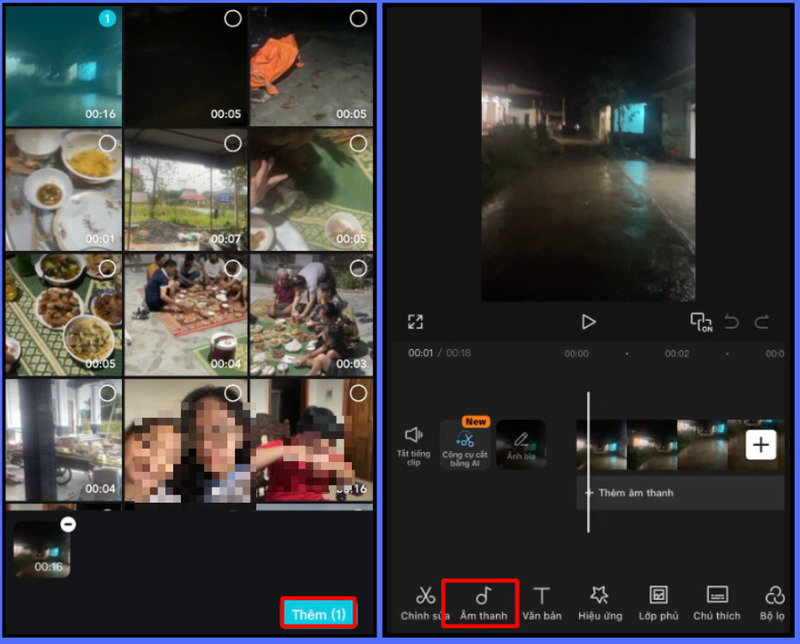Select the Chỉnh sửa scissors tool
Image resolution: width=800 pixels, height=644 pixels.
click(425, 602)
